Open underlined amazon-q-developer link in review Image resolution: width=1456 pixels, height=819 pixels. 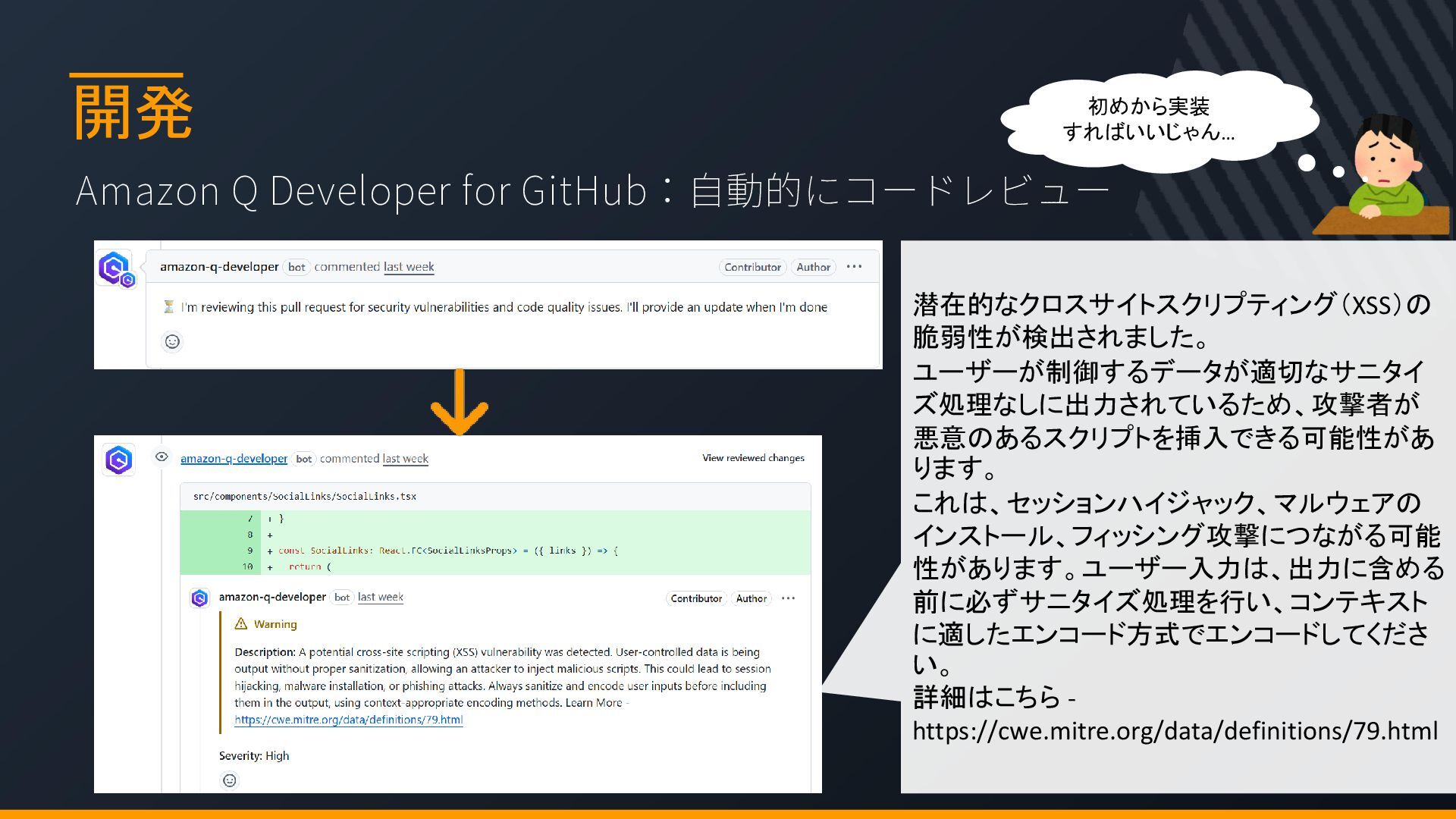[x=234, y=459]
